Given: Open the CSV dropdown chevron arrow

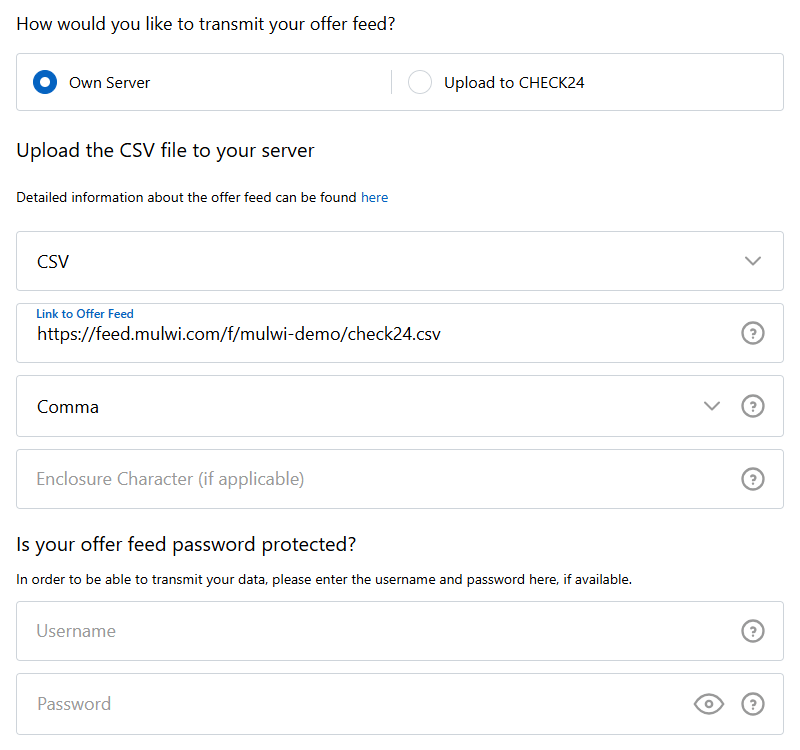Looking at the screenshot, I should click(x=753, y=261).
